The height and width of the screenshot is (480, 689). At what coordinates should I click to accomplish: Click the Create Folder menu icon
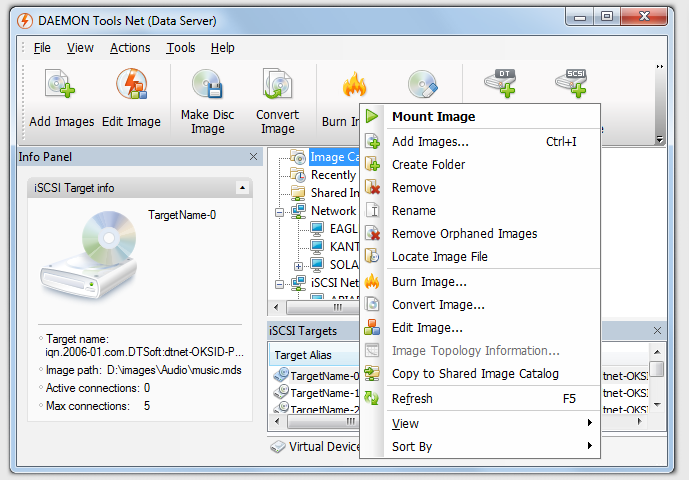pos(372,164)
